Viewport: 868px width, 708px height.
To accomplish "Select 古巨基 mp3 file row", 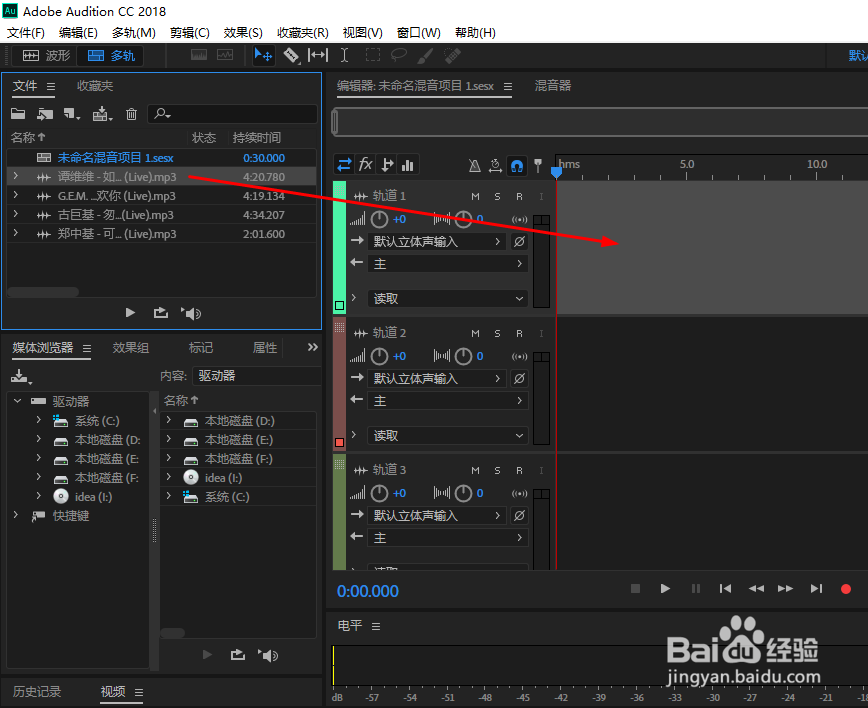I will (x=162, y=215).
